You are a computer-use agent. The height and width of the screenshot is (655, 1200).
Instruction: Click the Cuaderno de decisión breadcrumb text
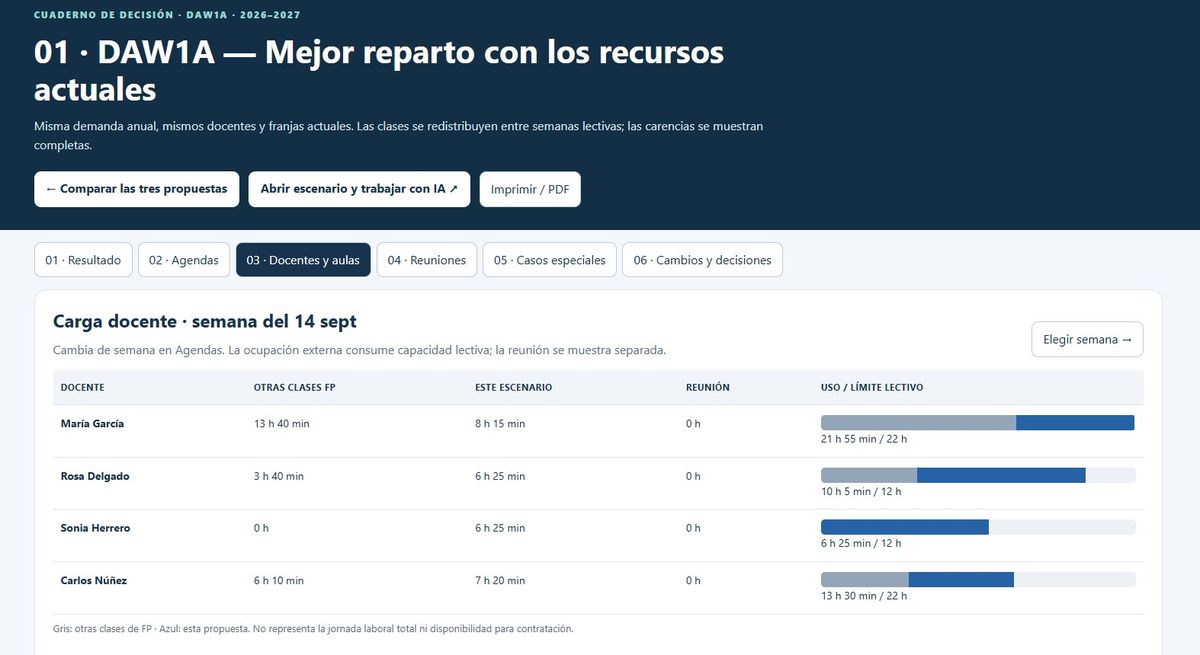pos(167,15)
